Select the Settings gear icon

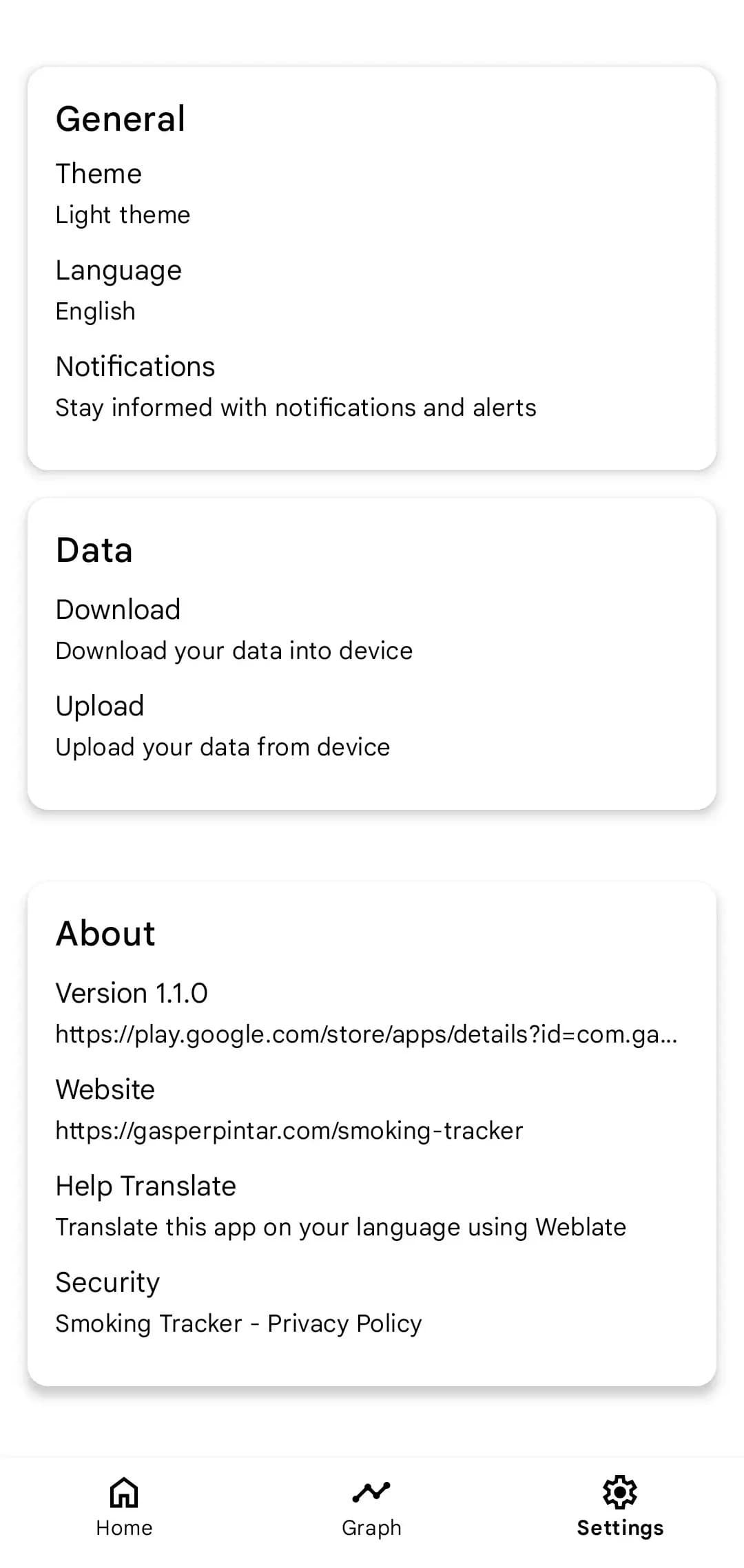click(x=619, y=1493)
